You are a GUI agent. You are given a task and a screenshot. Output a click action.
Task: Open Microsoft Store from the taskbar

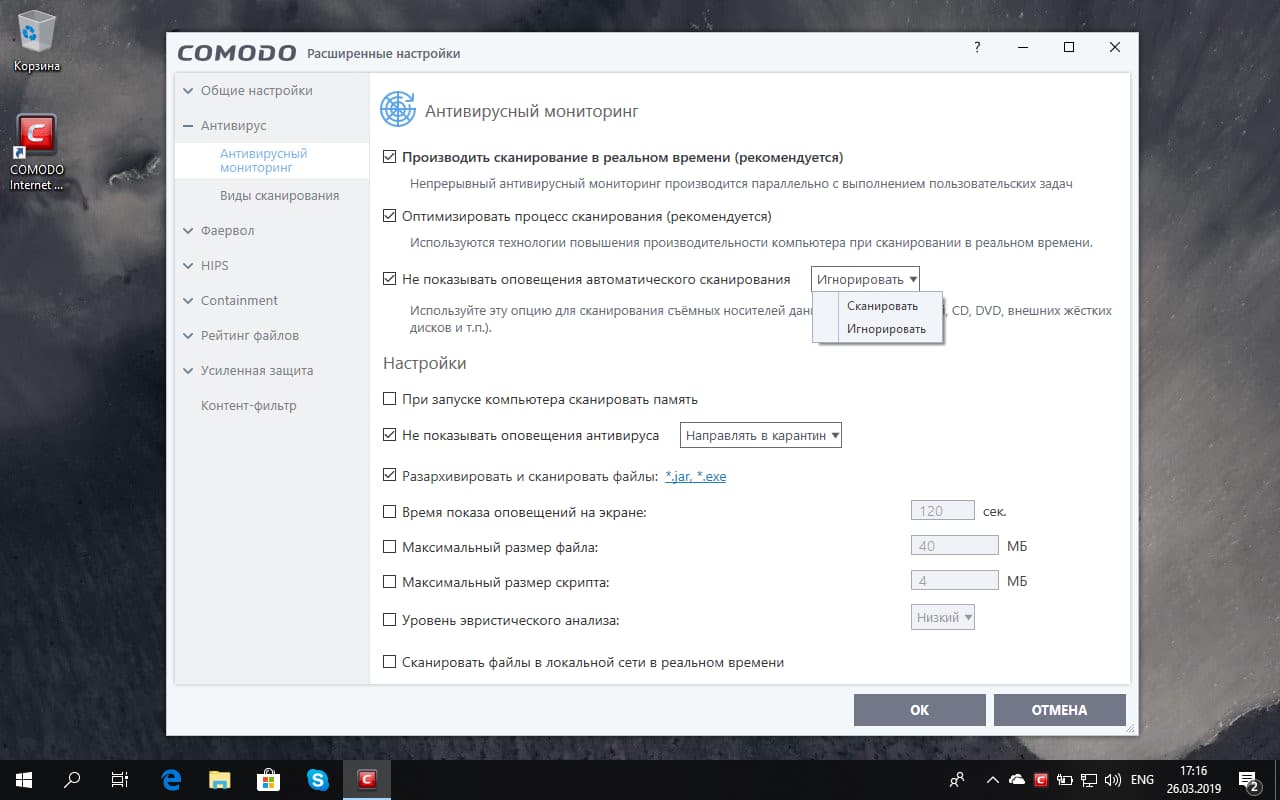click(269, 780)
